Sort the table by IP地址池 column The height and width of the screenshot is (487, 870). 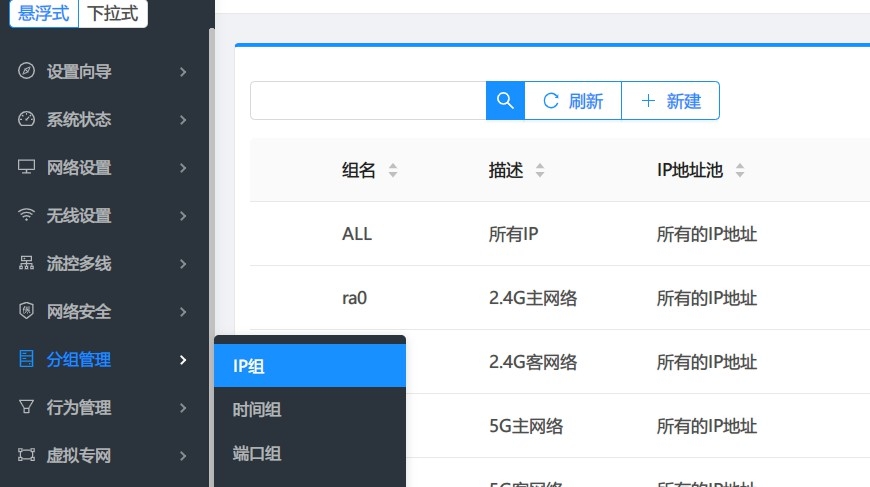click(x=740, y=170)
